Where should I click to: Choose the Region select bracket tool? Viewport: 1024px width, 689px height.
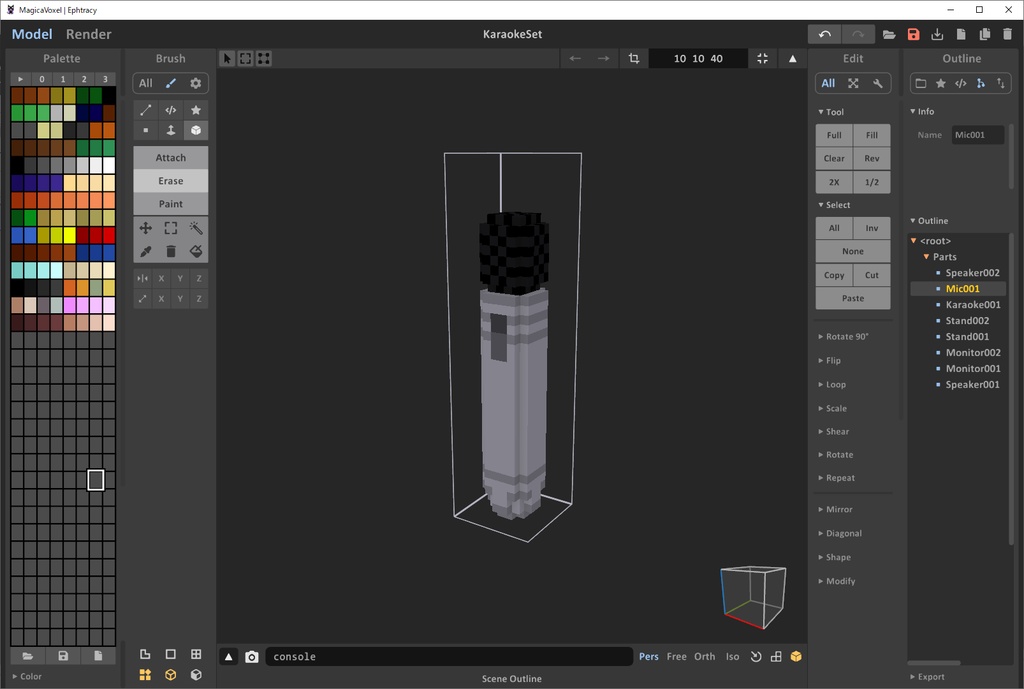tap(170, 228)
